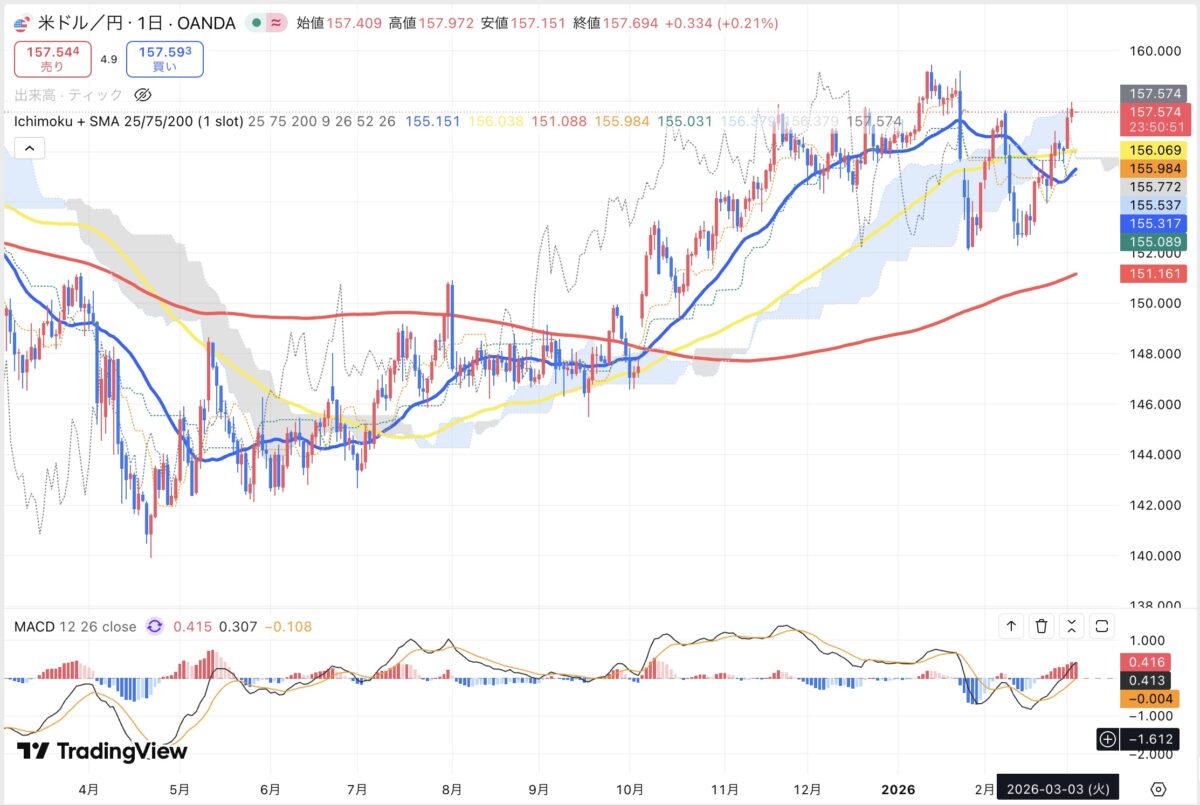Screen dimensions: 1200x805
Task: Toggle visibility eye for 出来高・ティック
Action: click(142, 95)
